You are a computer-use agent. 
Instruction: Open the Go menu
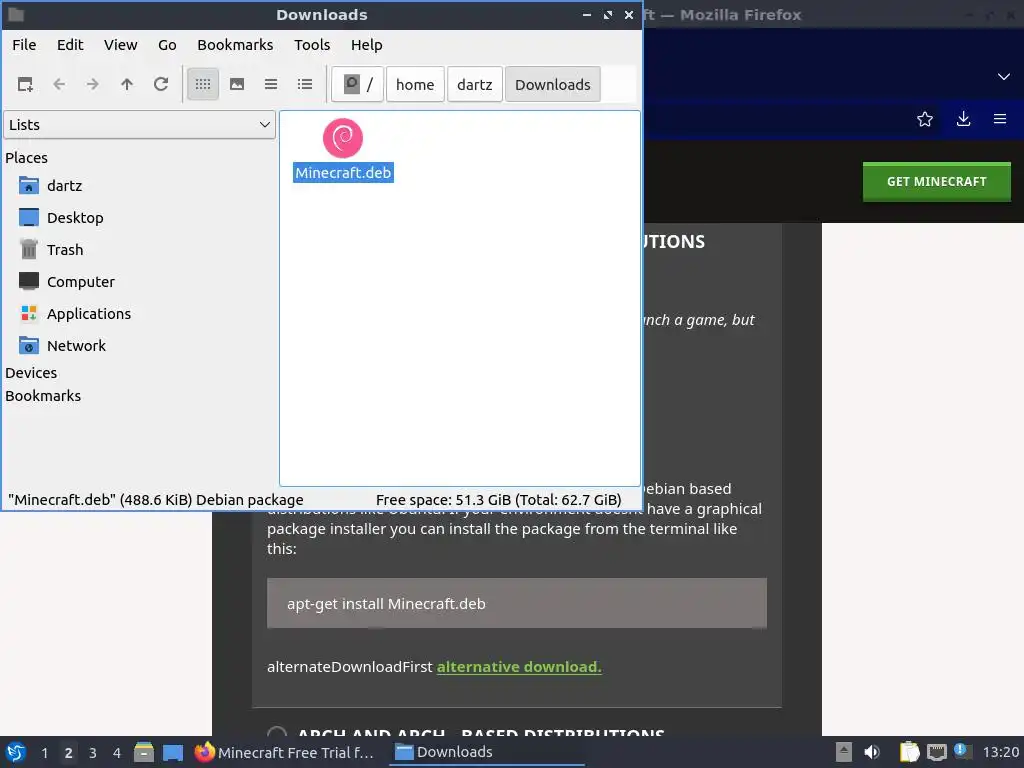coord(167,45)
